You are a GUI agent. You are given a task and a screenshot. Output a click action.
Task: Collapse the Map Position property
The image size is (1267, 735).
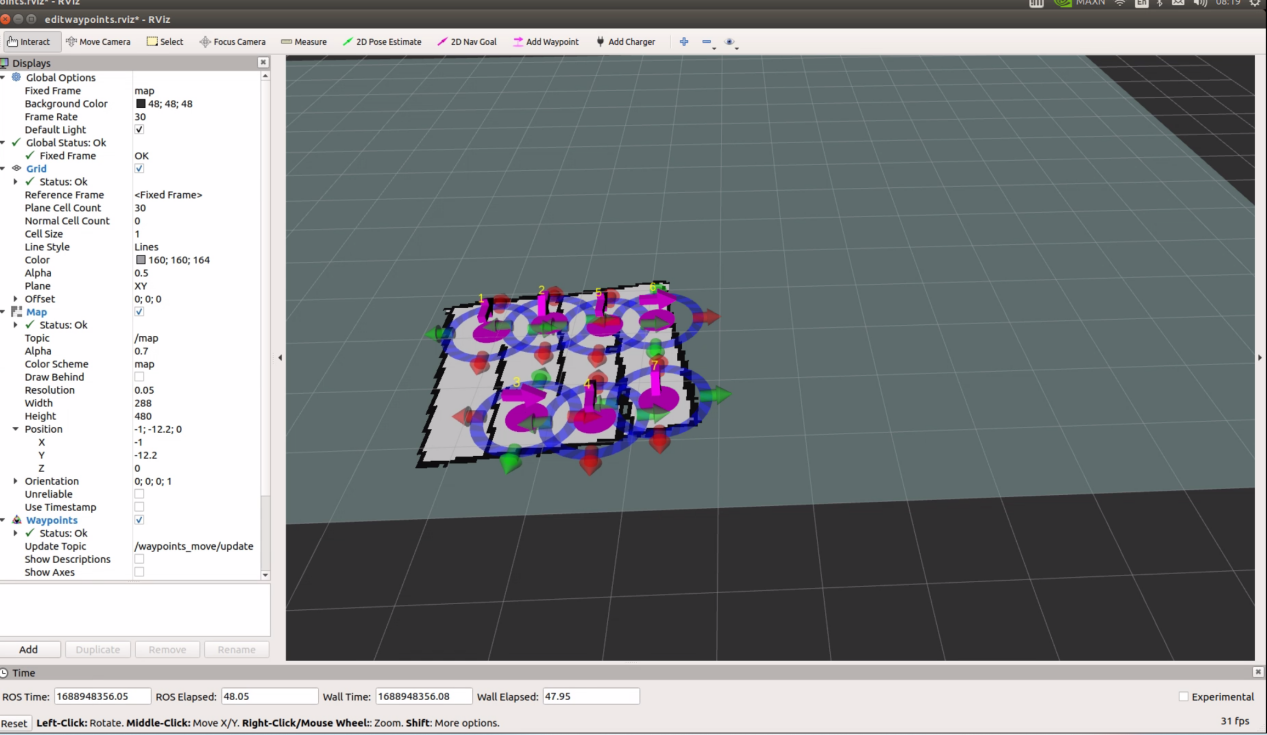16,429
